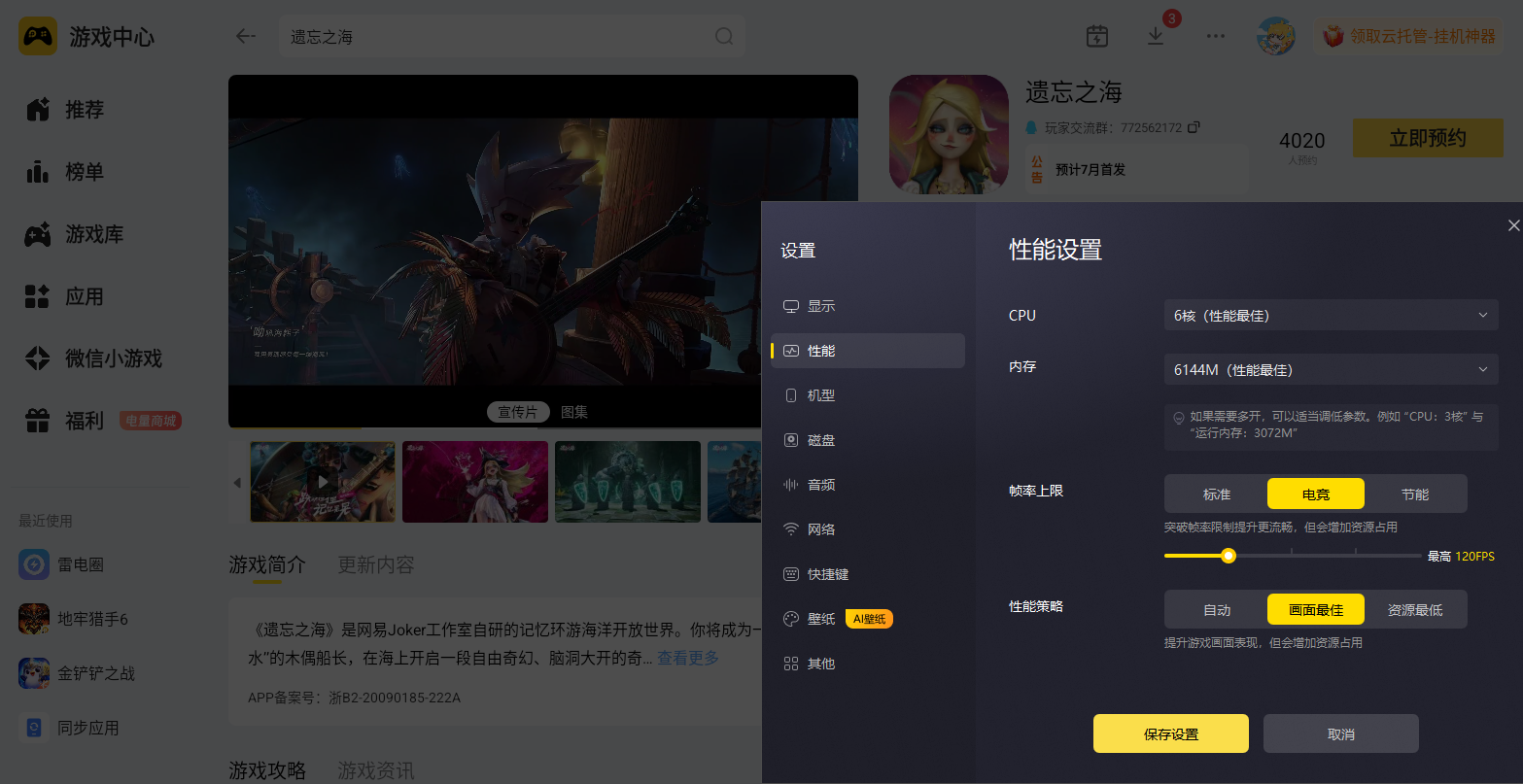
Task: Expand the CPU cores dropdown
Action: (1331, 316)
